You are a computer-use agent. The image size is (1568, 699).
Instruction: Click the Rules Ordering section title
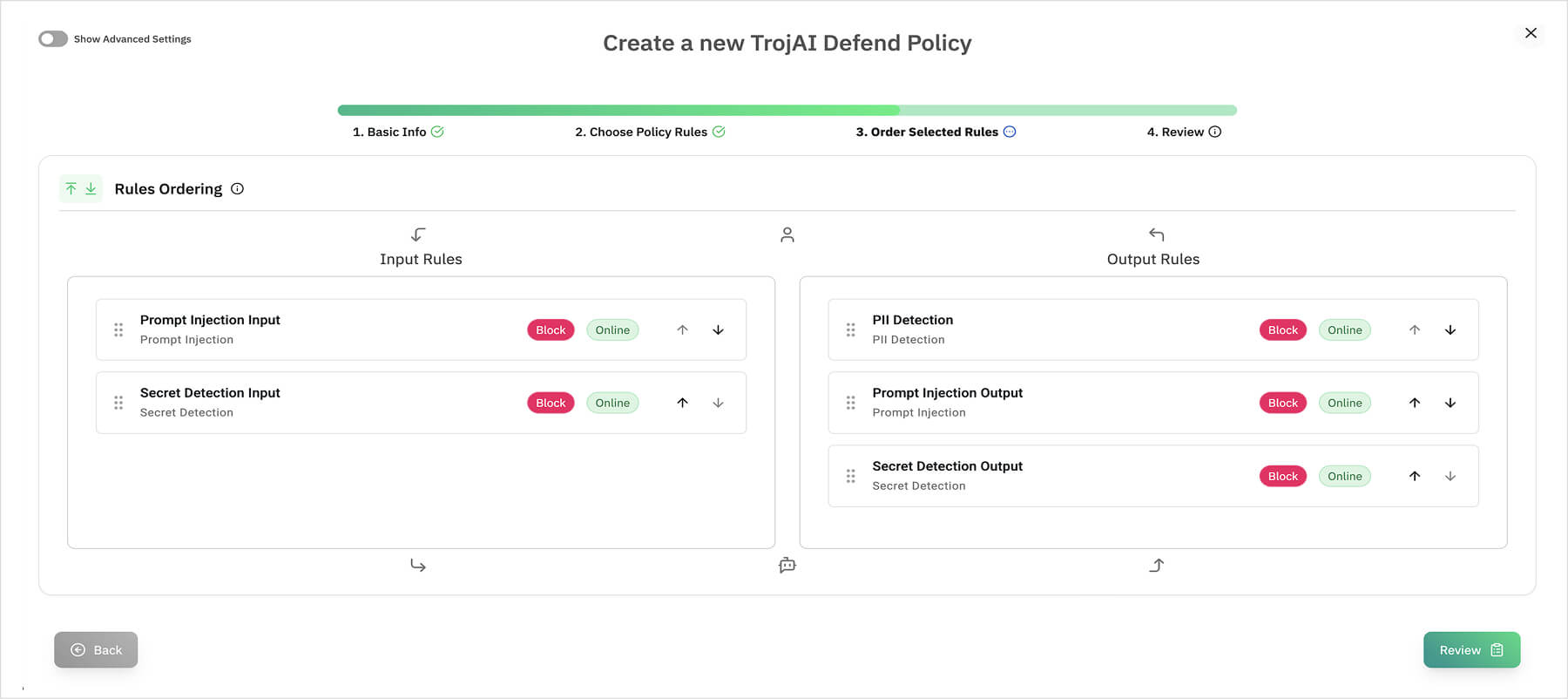168,189
